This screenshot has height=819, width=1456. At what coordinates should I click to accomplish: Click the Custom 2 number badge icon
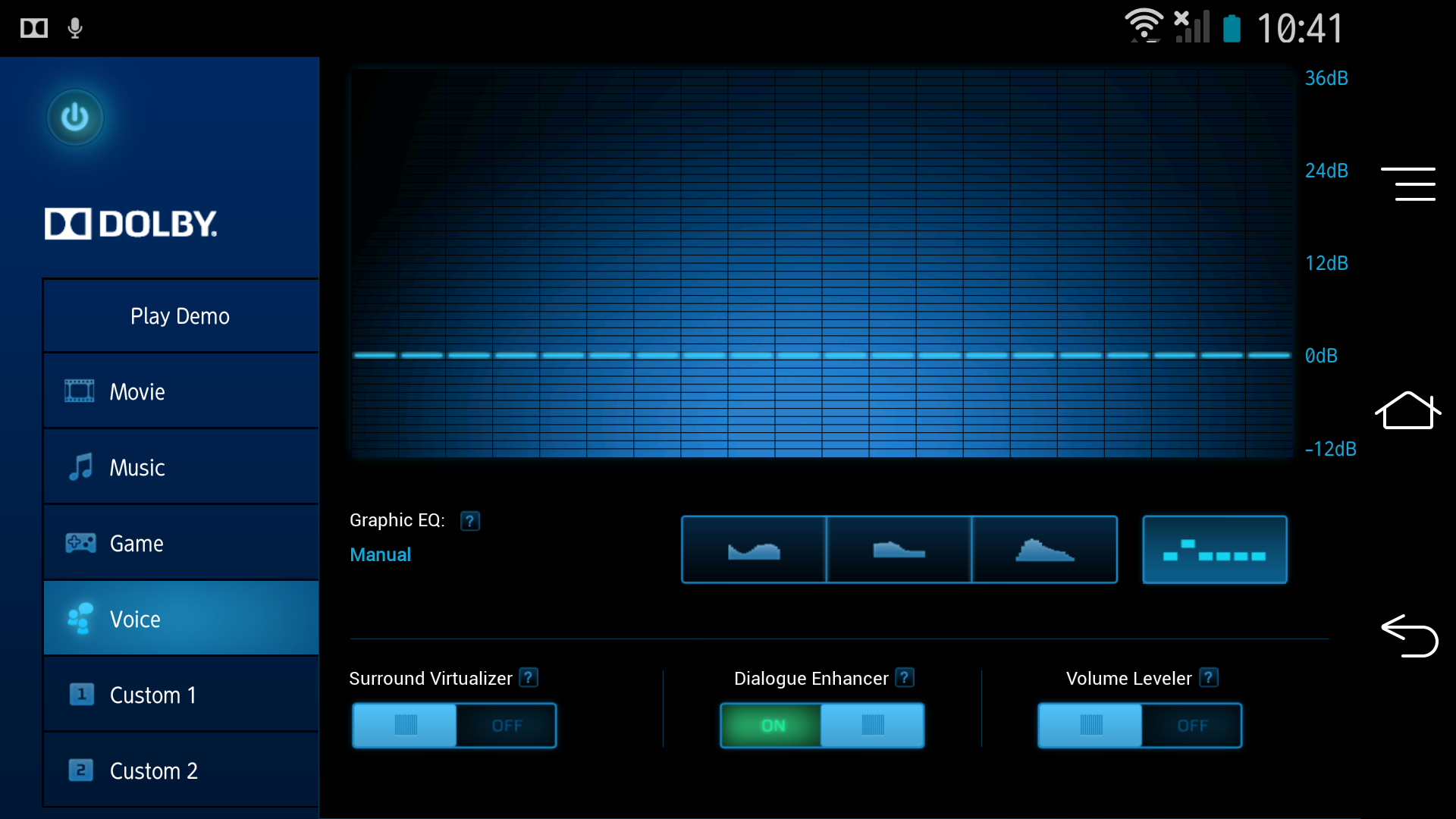81,770
